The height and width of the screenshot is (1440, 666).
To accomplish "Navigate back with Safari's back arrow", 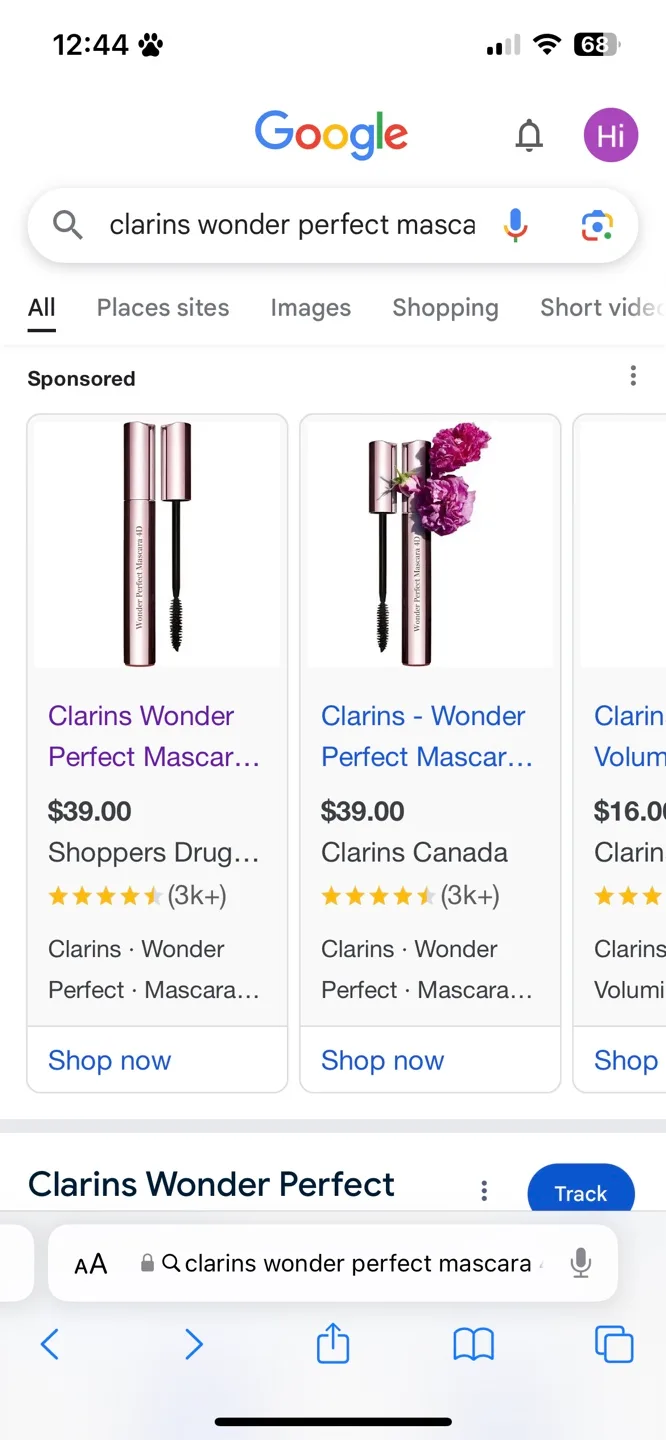I will (50, 1344).
